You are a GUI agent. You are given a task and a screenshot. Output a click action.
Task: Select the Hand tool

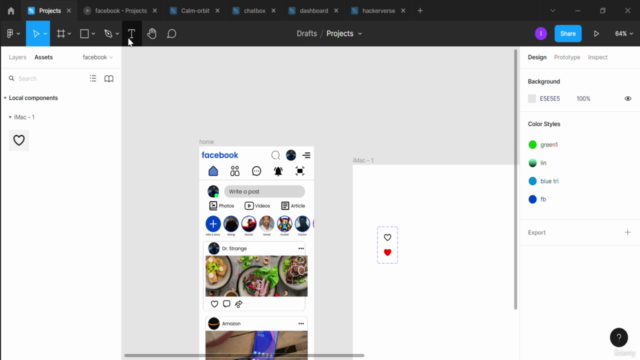[152, 33]
